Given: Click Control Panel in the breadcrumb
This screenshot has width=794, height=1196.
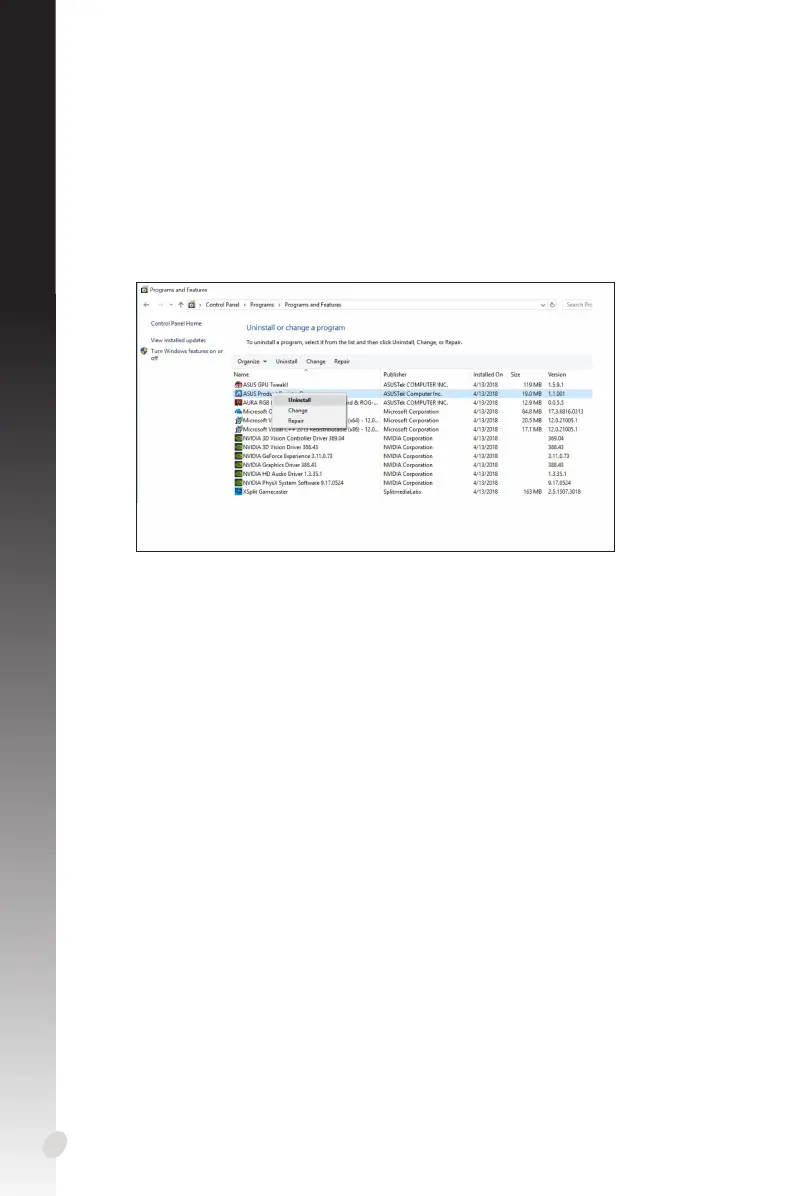Looking at the screenshot, I should [x=222, y=304].
